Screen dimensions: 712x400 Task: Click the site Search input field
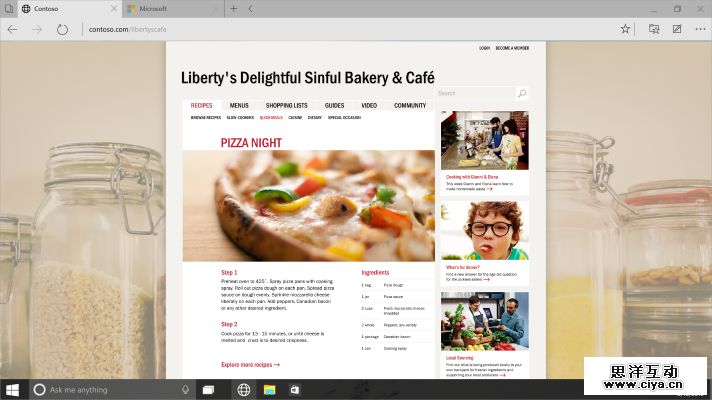coord(475,93)
